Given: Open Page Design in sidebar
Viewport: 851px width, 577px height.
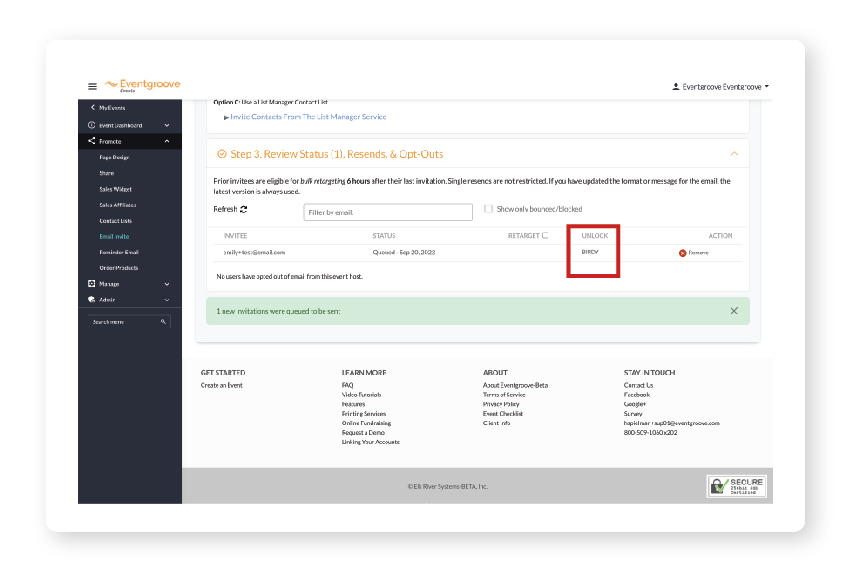Looking at the screenshot, I should pyautogui.click(x=114, y=157).
